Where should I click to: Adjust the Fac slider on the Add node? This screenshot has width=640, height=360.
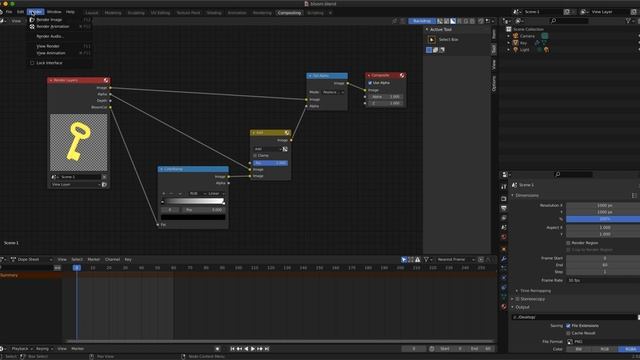(270, 163)
